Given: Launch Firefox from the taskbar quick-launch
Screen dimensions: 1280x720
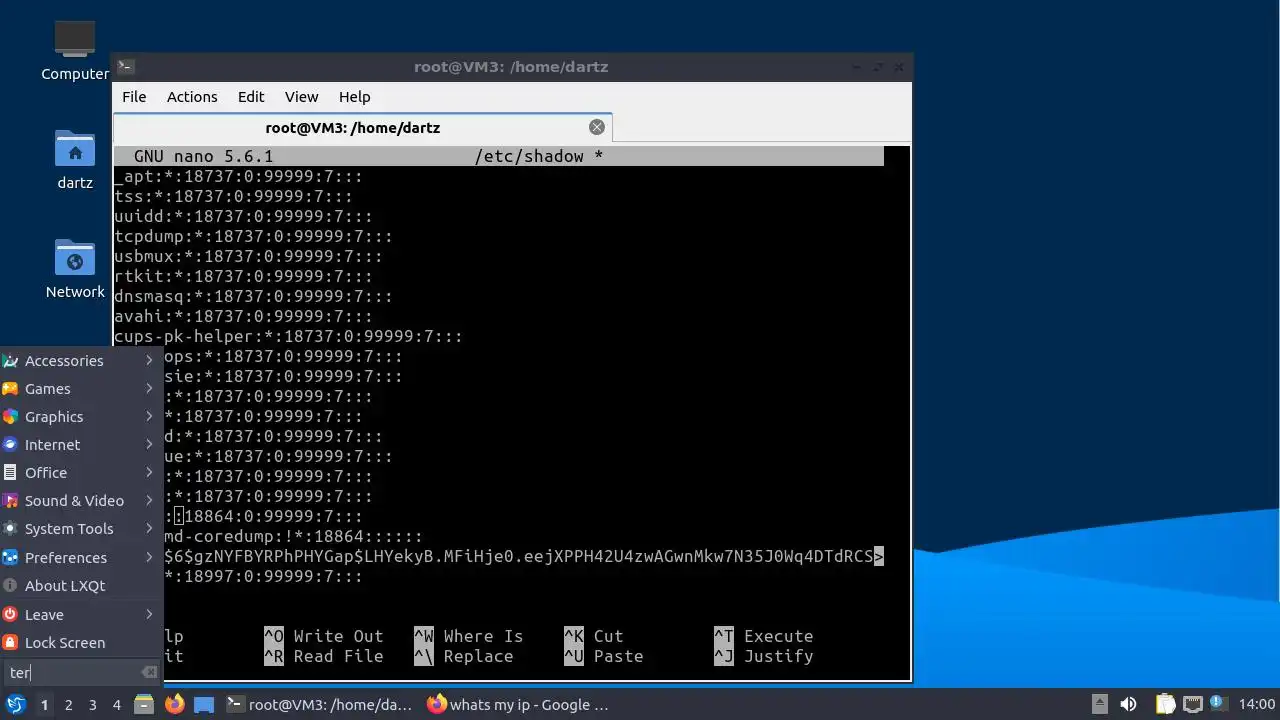Looking at the screenshot, I should (x=174, y=704).
